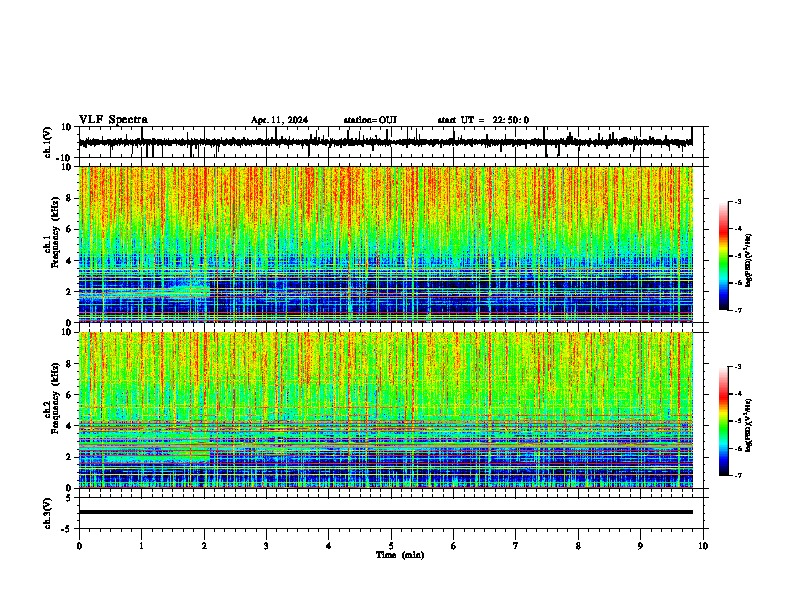
Task: Click the "ch.1(V)" vertical axis label
Action: (x=48, y=142)
